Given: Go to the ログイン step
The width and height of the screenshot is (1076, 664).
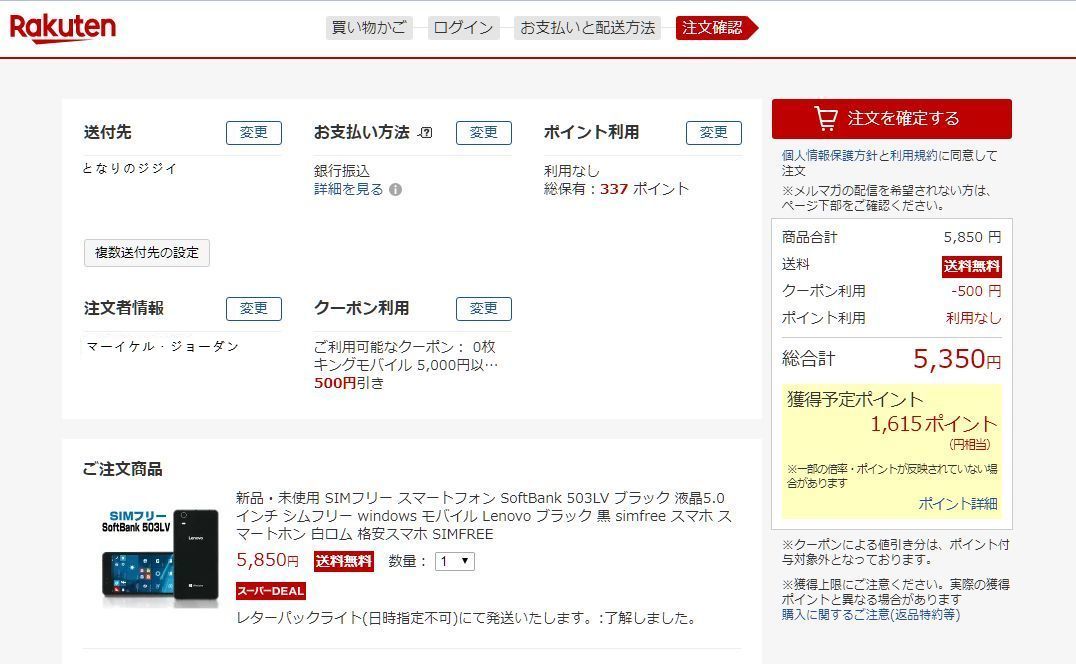Looking at the screenshot, I should click(463, 28).
